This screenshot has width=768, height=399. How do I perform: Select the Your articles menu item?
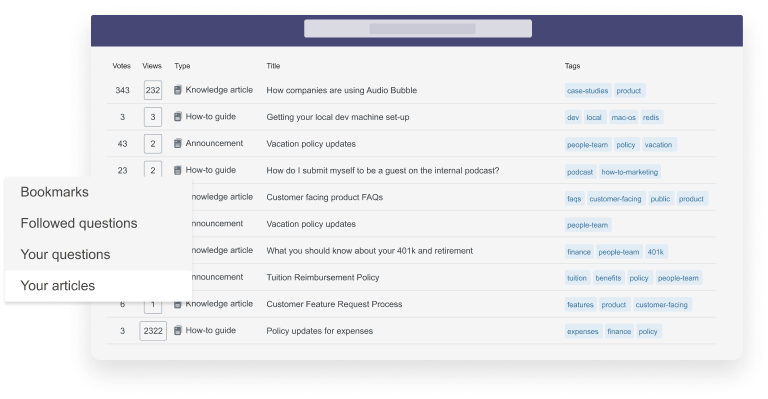coord(98,285)
